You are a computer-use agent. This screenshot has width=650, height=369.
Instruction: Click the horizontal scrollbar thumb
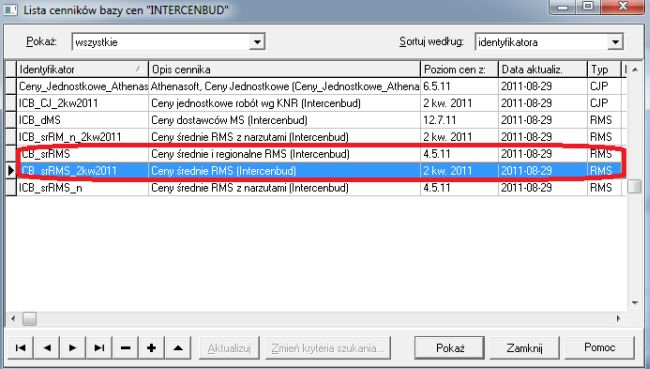point(29,318)
